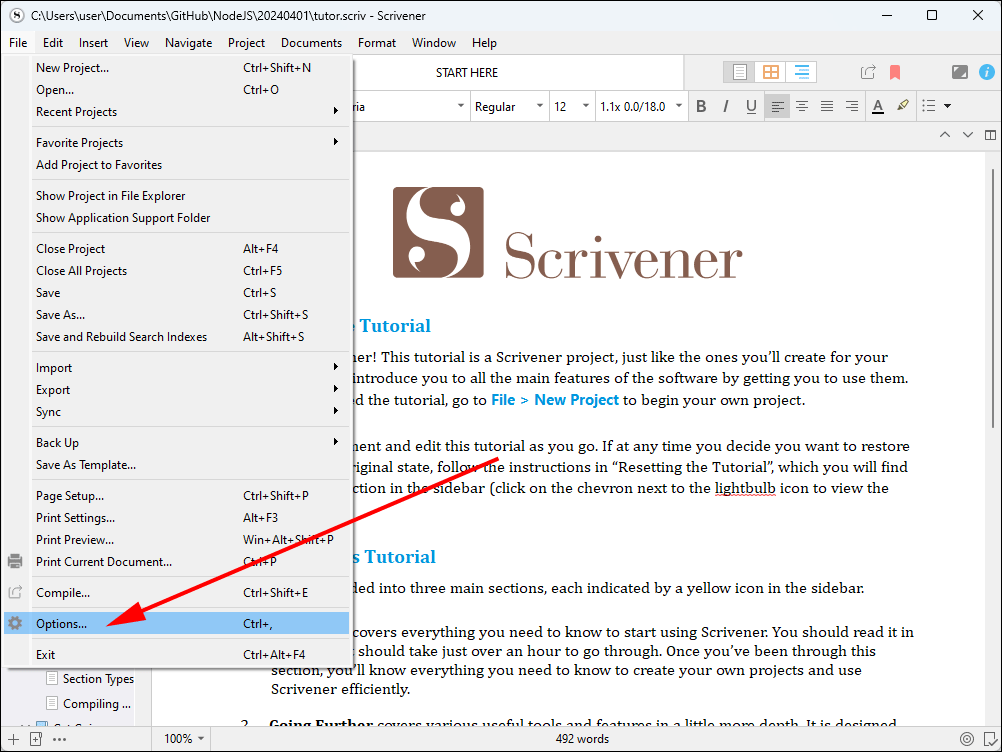Click the Exit menu entry
The width and height of the screenshot is (1002, 752).
coord(190,655)
